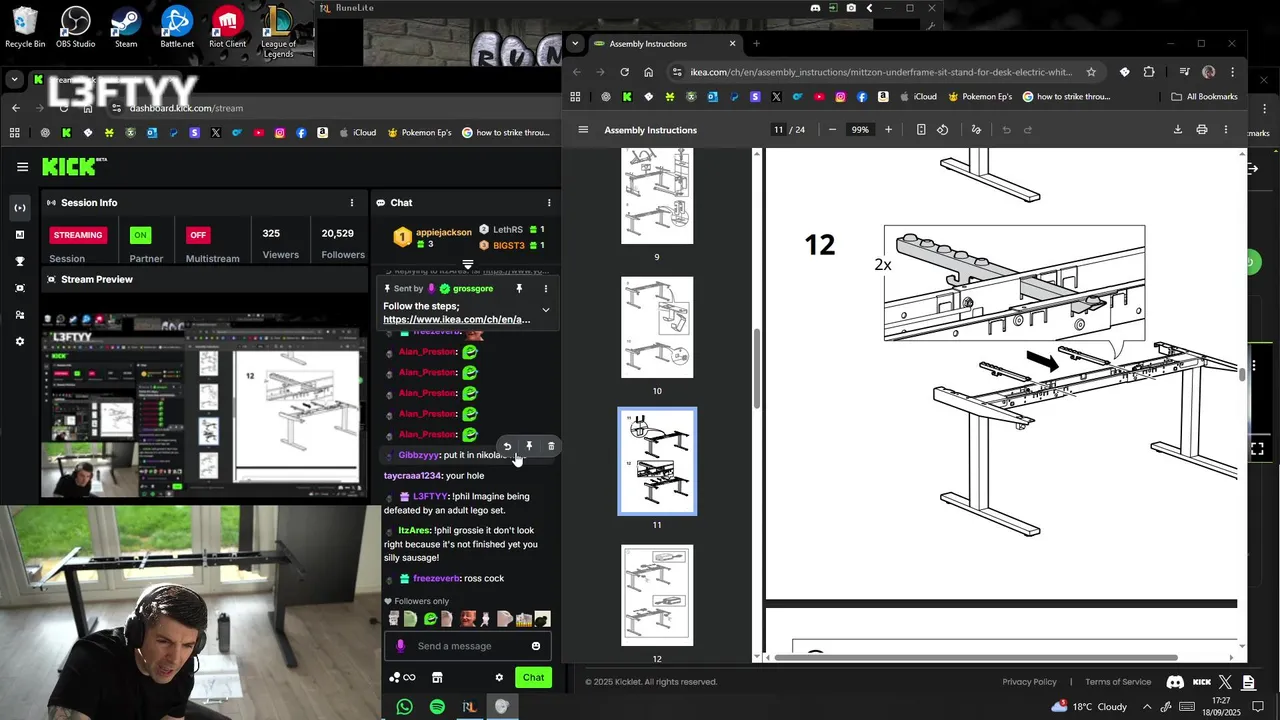The image size is (1280, 720).
Task: Open Session Info three-dot options
Action: pyautogui.click(x=351, y=203)
